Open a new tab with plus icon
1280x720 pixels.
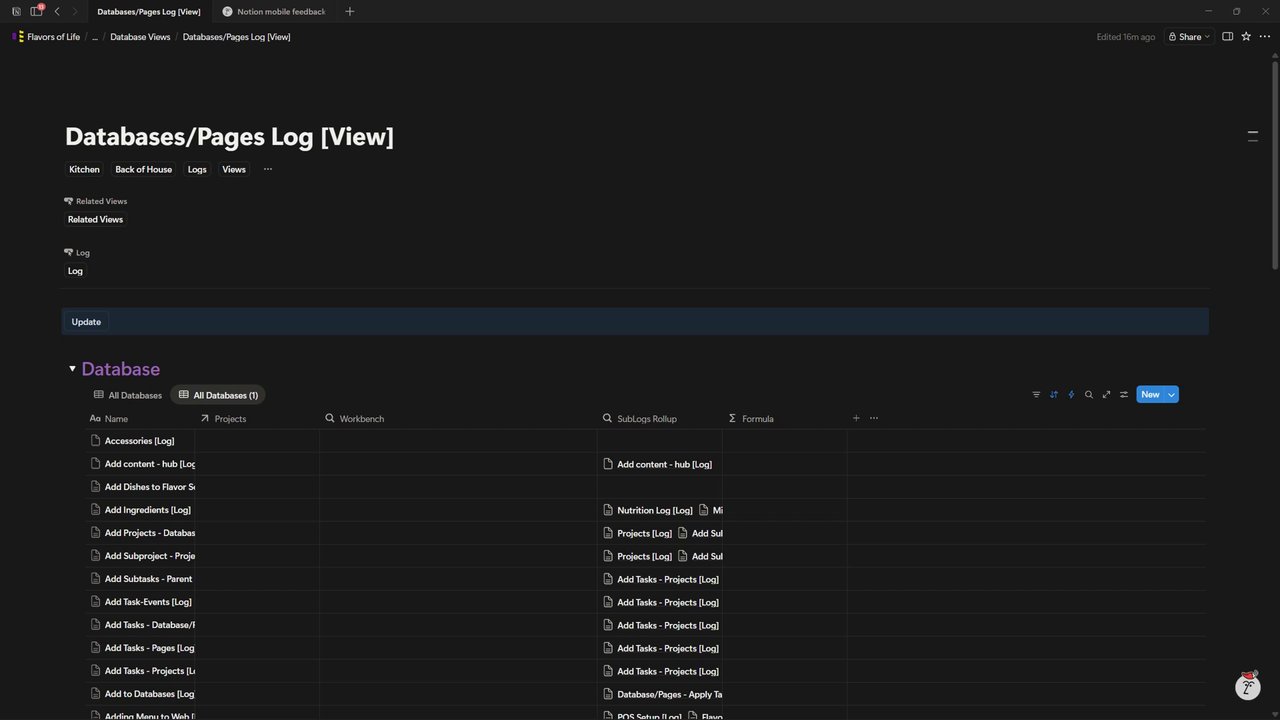(349, 11)
